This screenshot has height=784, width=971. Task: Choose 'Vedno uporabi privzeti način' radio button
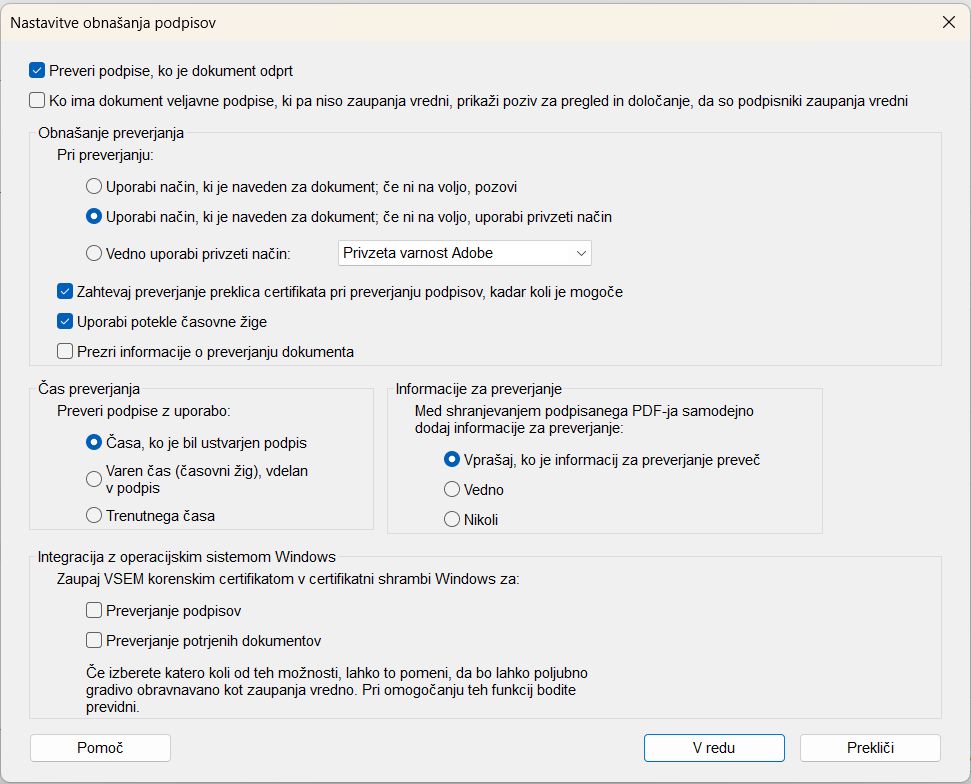point(94,253)
